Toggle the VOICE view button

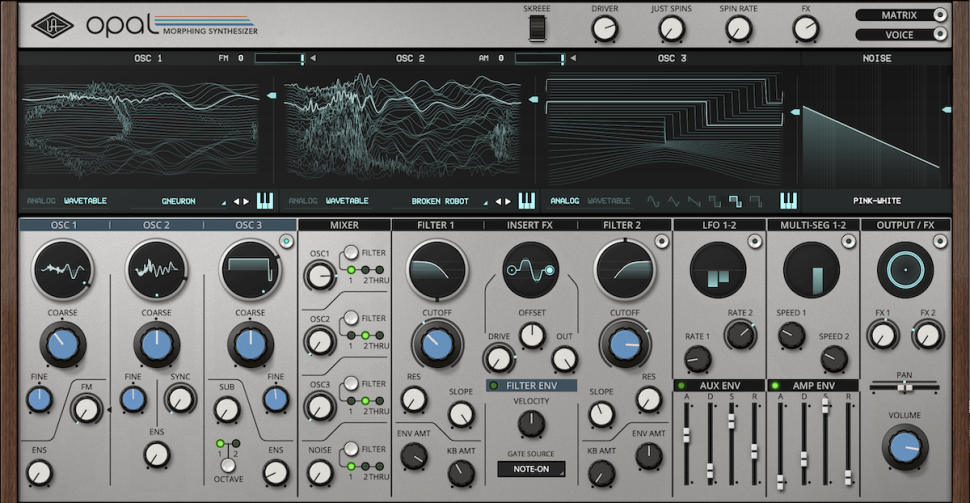click(x=902, y=35)
